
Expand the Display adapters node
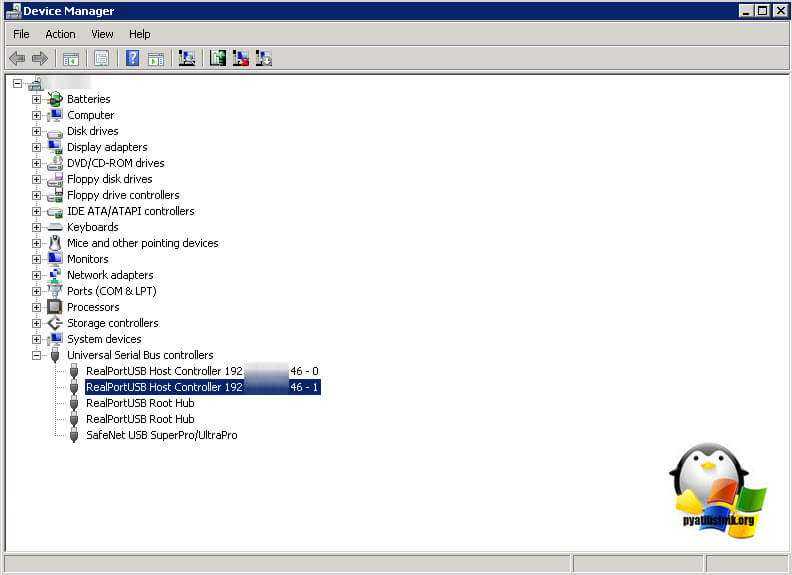click(x=36, y=148)
